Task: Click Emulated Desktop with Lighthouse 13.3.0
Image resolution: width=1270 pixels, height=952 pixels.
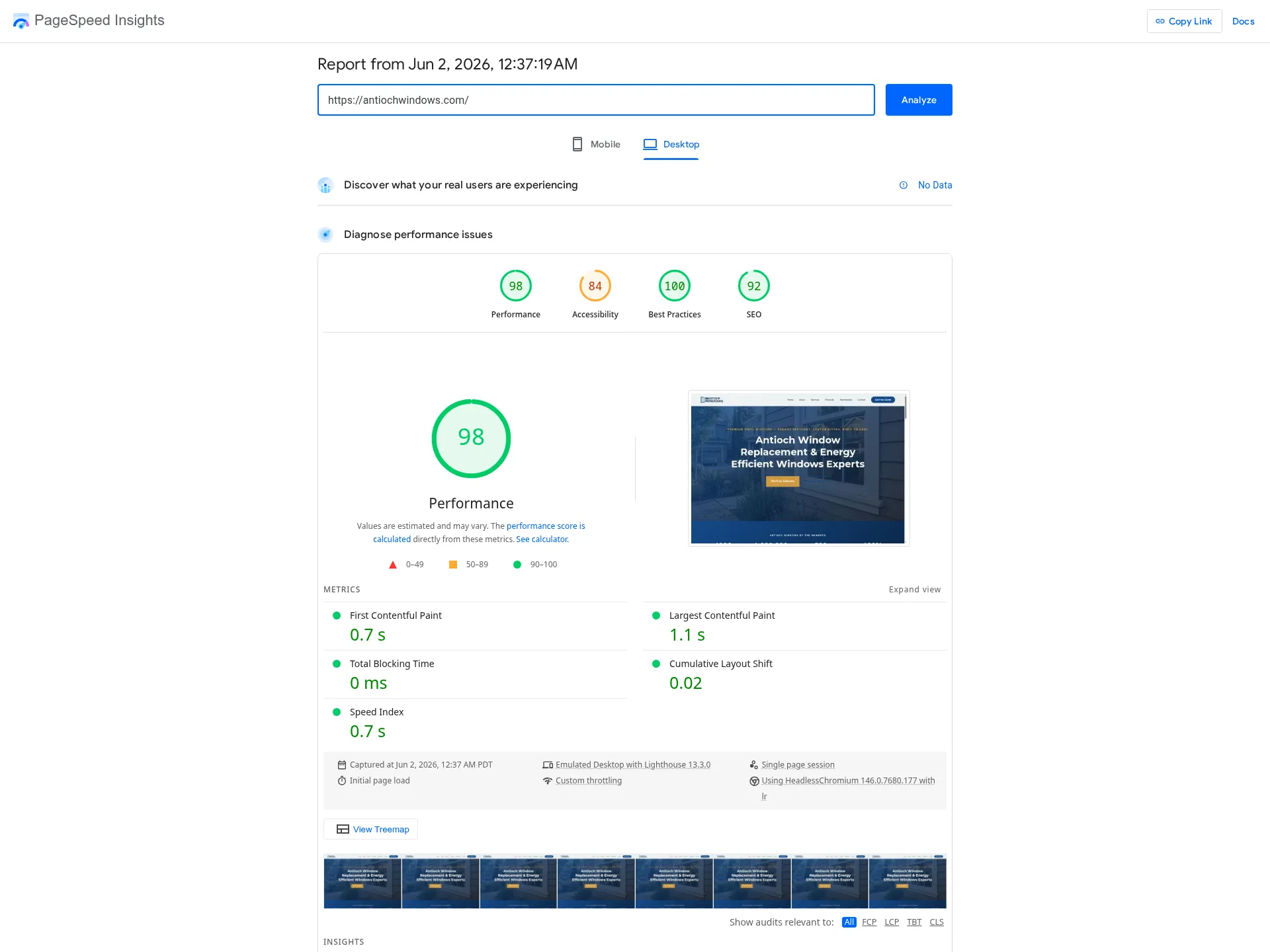Action: point(633,765)
